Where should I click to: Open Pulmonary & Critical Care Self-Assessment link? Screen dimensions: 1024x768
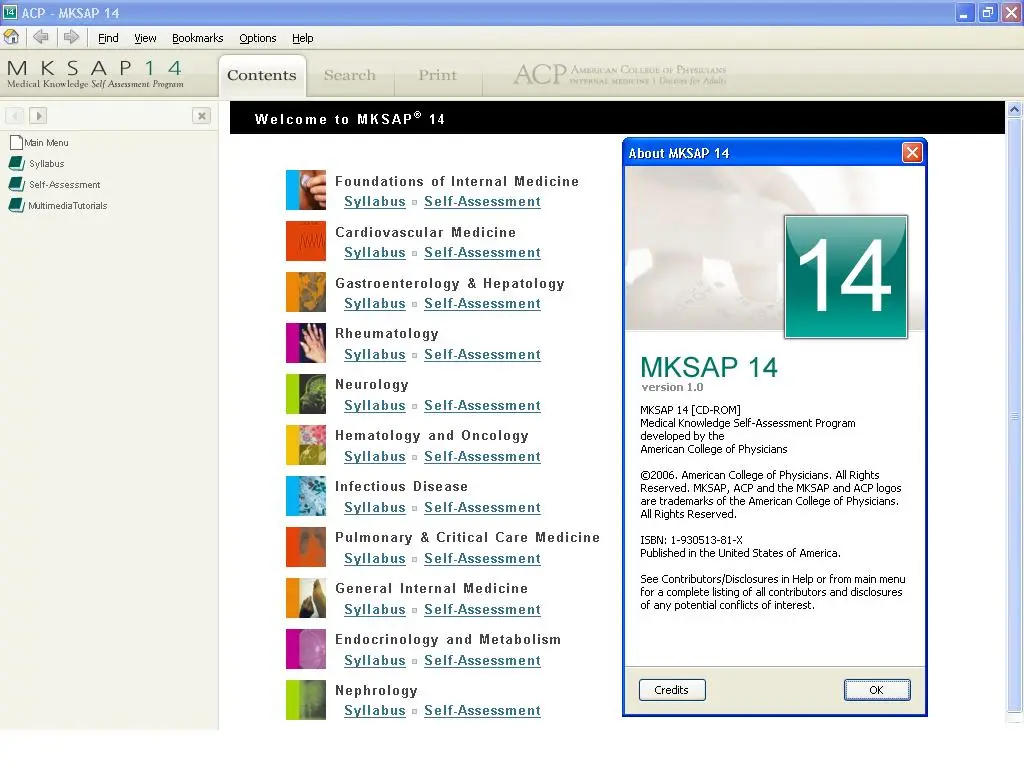point(482,558)
